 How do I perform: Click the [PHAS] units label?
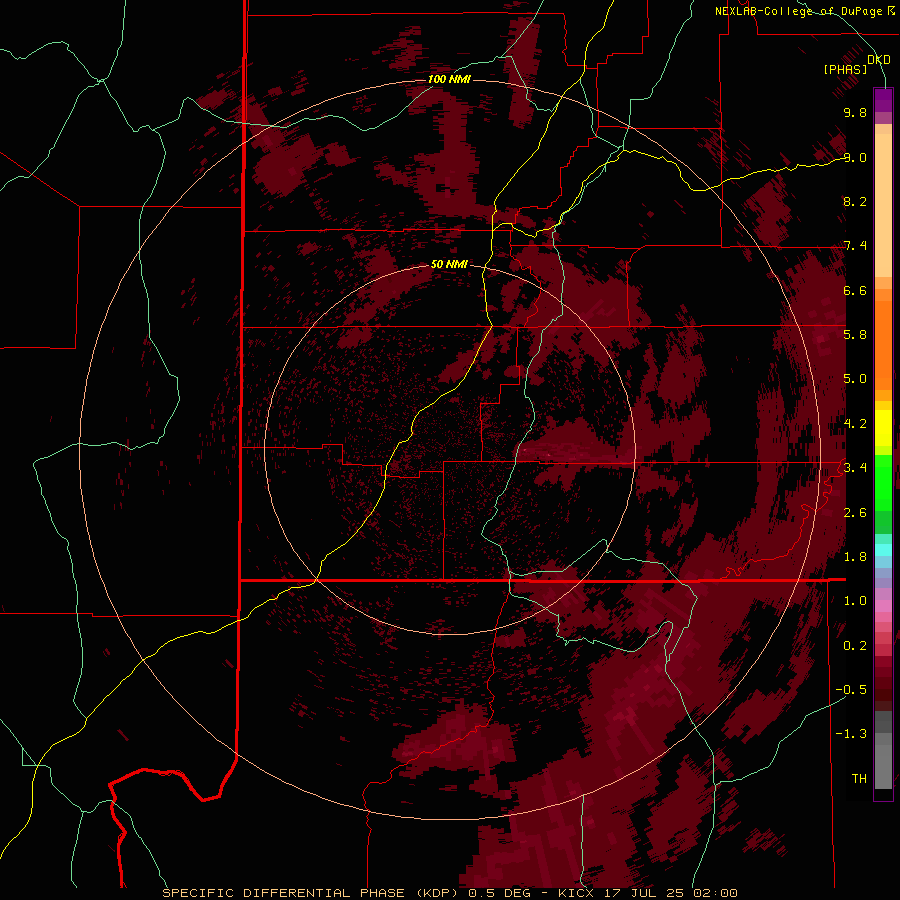click(x=845, y=69)
